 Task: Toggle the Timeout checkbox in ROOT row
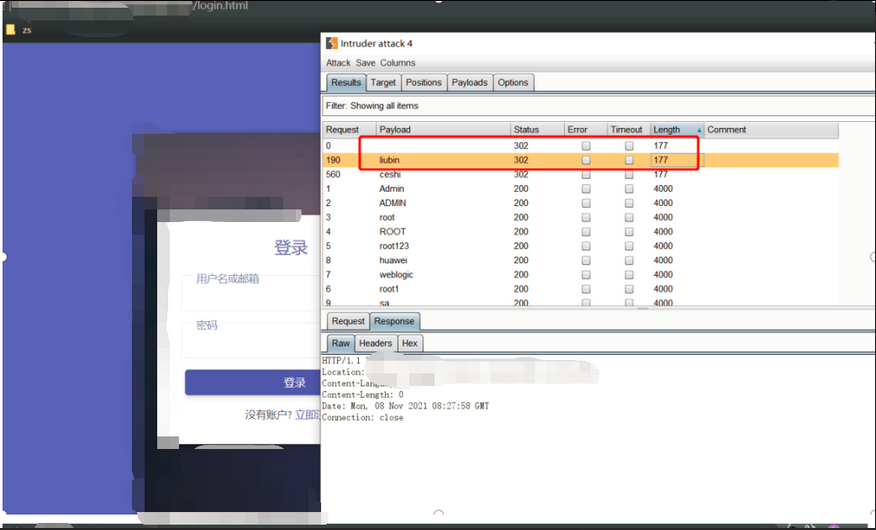coord(629,232)
